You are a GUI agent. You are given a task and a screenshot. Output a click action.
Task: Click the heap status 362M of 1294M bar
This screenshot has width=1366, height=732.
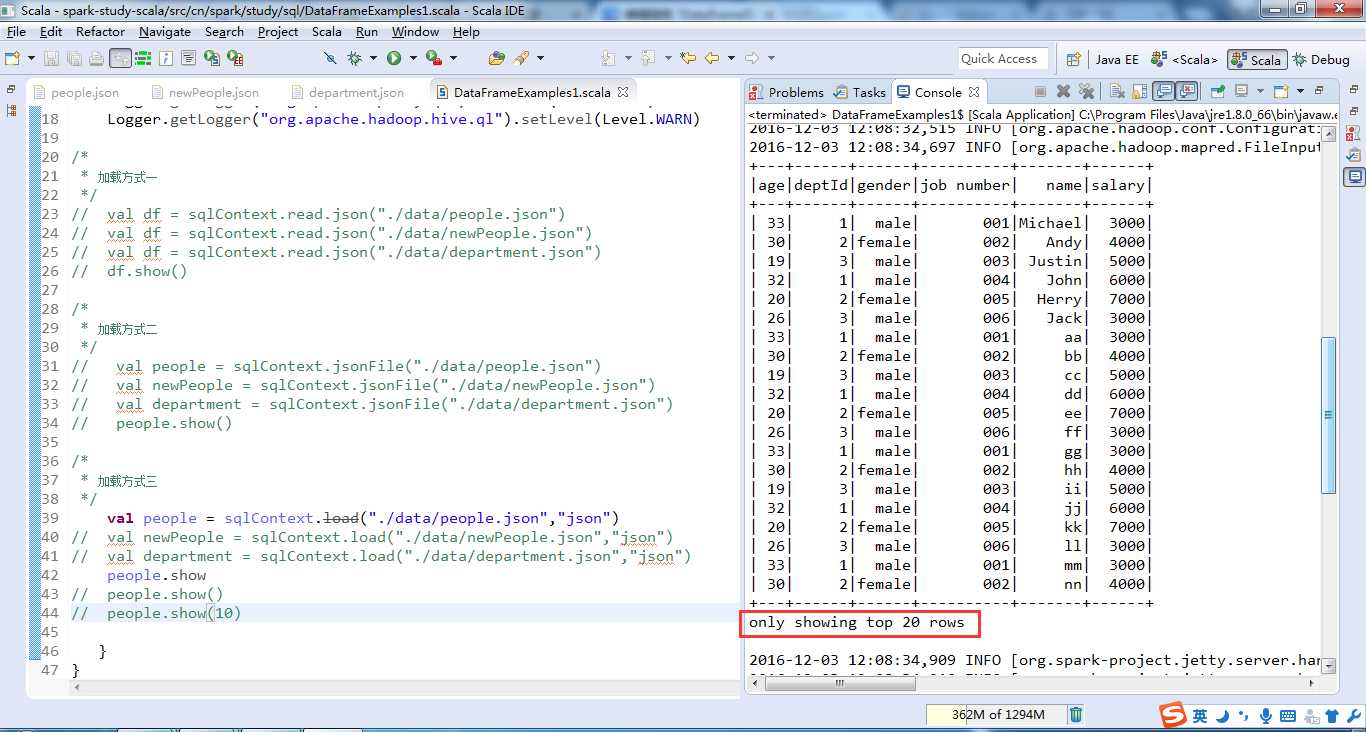pyautogui.click(x=995, y=714)
